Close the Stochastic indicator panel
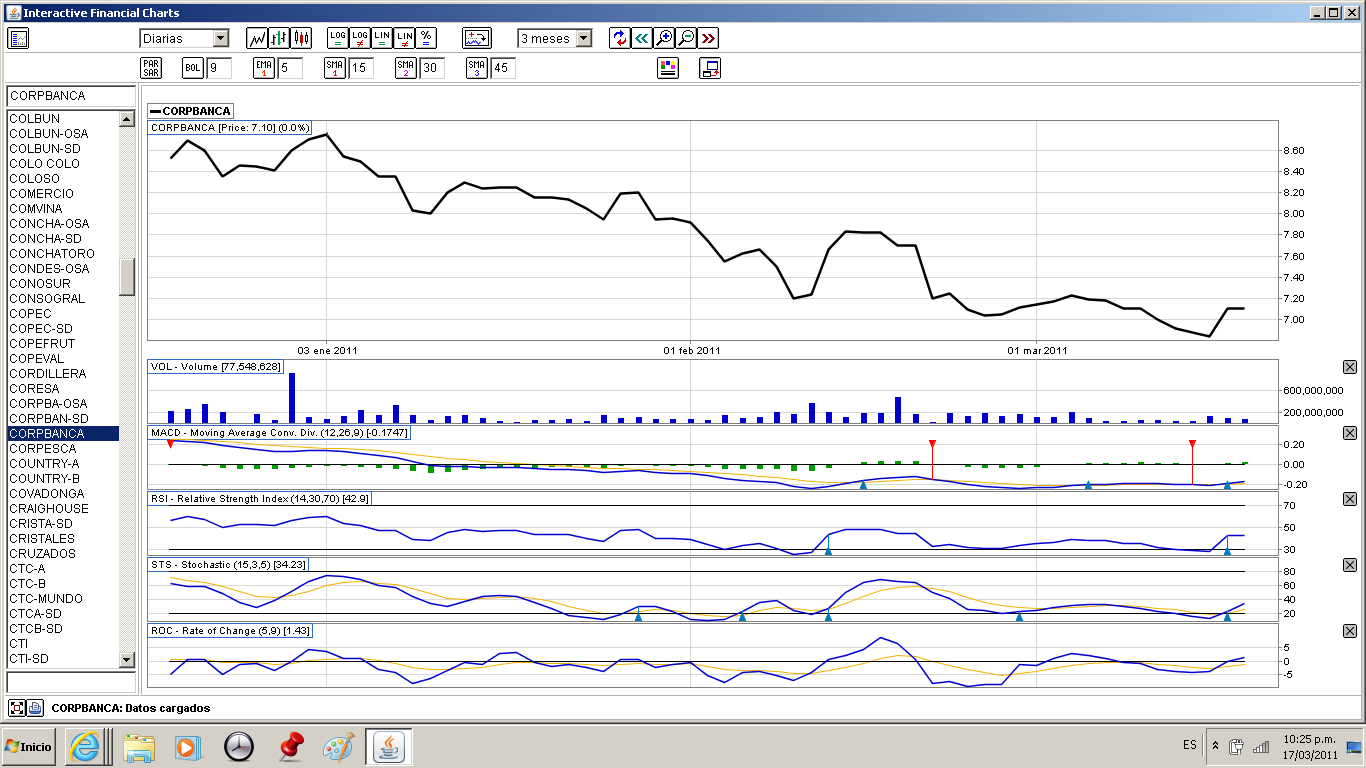 coord(1350,565)
